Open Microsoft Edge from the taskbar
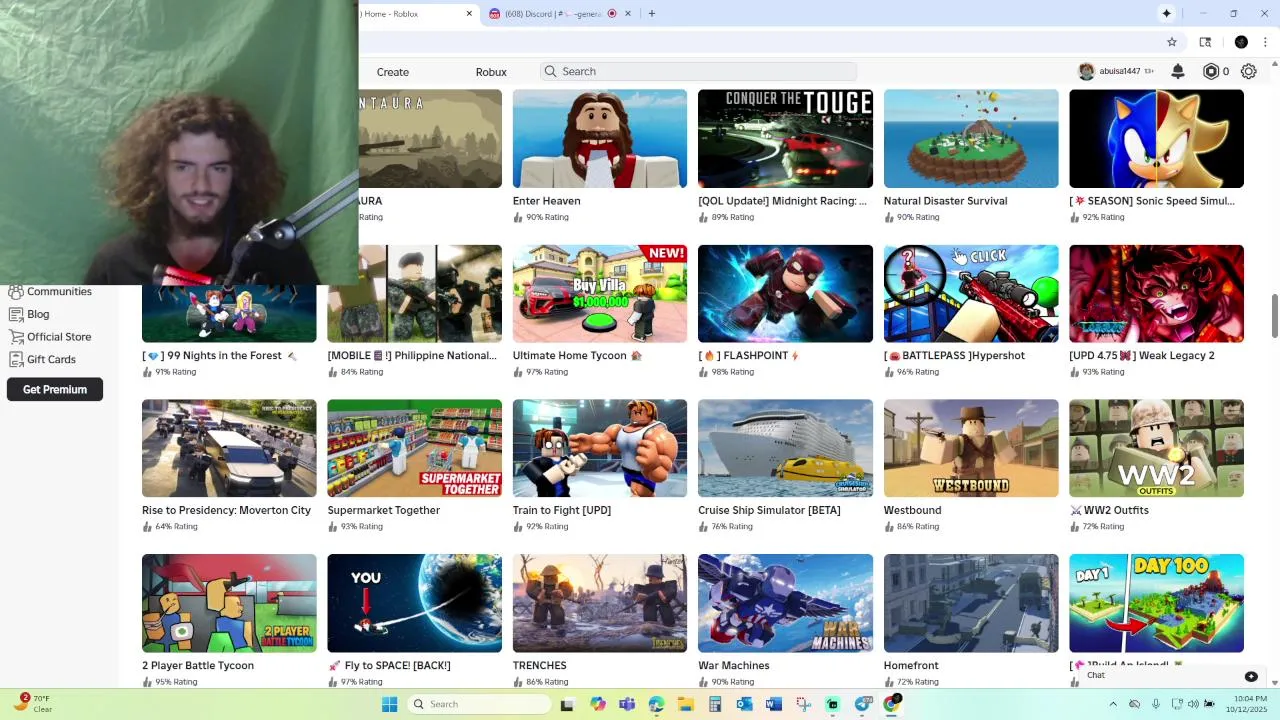Screen dimensions: 1280x720 point(656,704)
